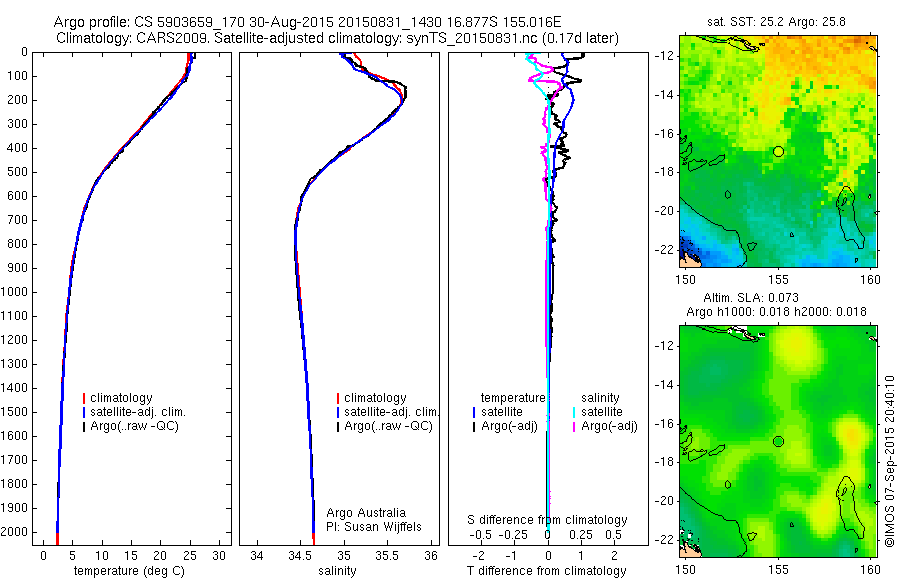Click the 'sat. SST: 25.2 Argo: 25.8' heading

click(x=776, y=22)
